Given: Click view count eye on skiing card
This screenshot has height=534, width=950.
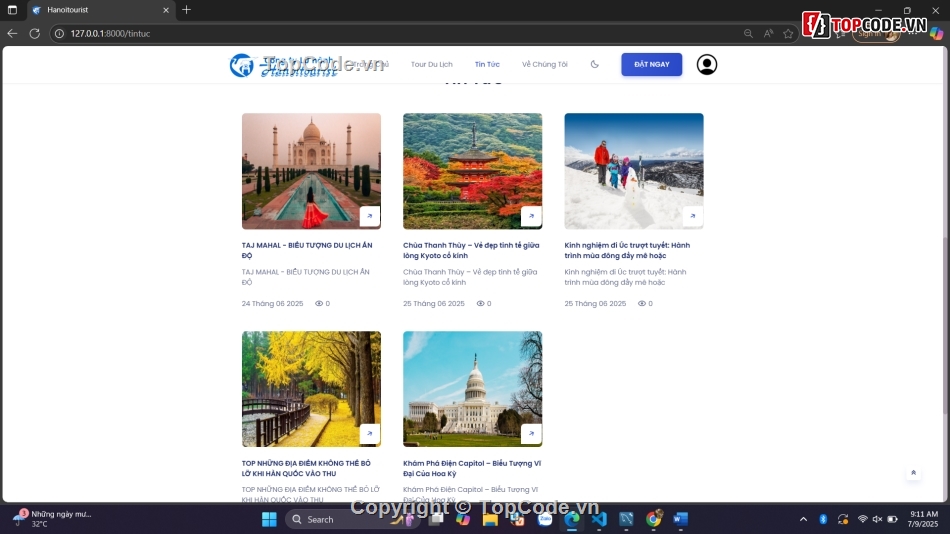Looking at the screenshot, I should 642,304.
